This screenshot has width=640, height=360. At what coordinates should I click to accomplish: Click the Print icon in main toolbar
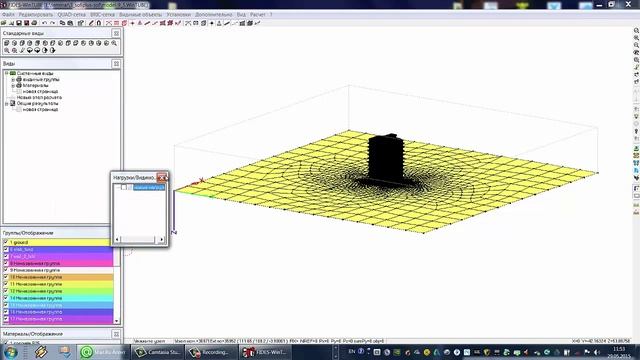pyautogui.click(x=34, y=23)
